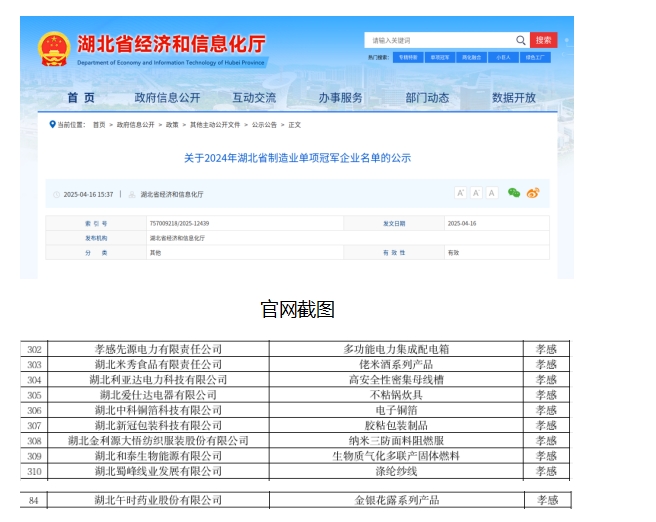Viewport: 656px width, 522px height.
Task: Select the cell 湖北和泰生物能源有限公司
Action: click(x=158, y=456)
